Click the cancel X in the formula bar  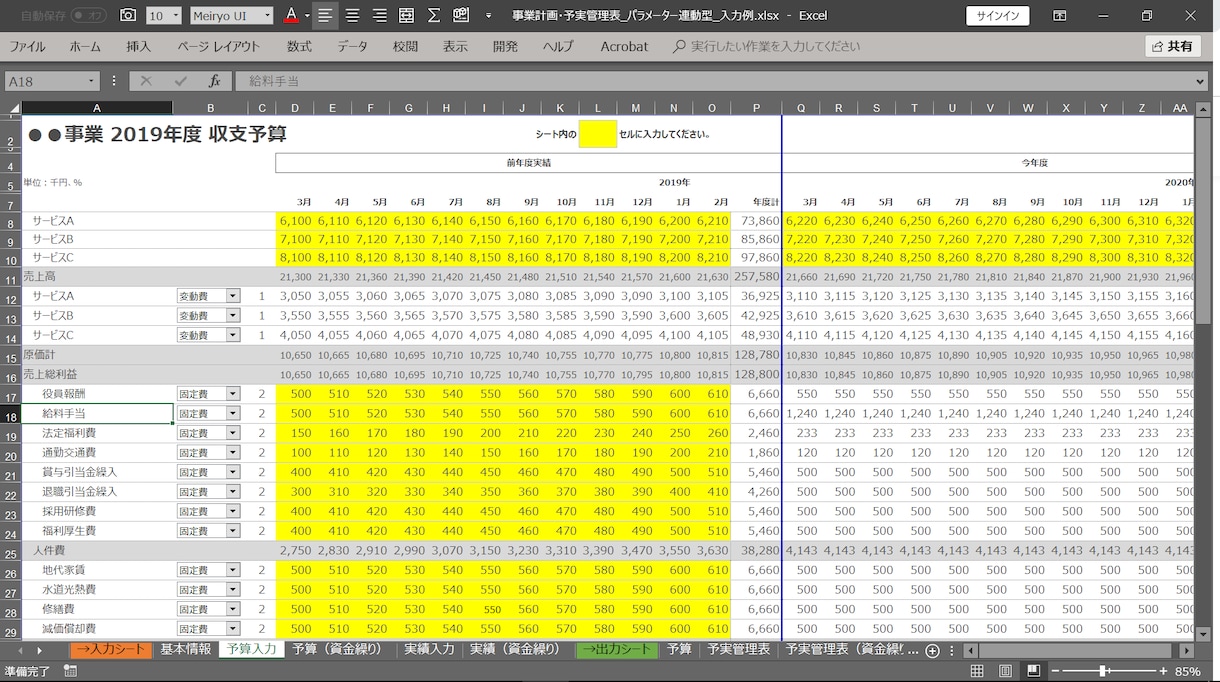pyautogui.click(x=146, y=81)
